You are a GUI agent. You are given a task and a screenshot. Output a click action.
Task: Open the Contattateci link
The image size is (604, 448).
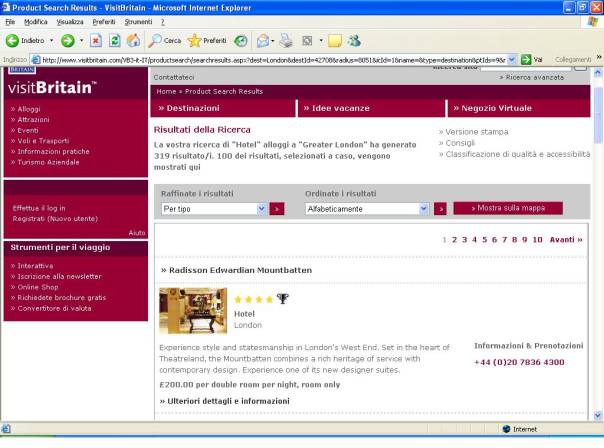[x=174, y=77]
